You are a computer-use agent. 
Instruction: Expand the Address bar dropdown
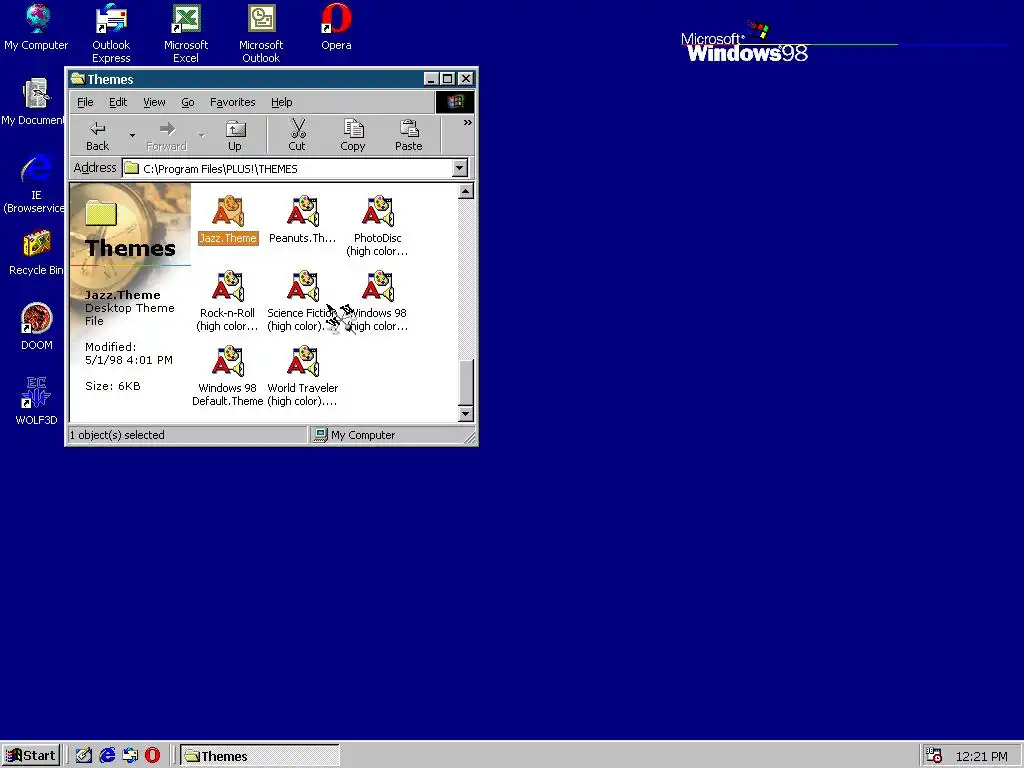[x=460, y=168]
